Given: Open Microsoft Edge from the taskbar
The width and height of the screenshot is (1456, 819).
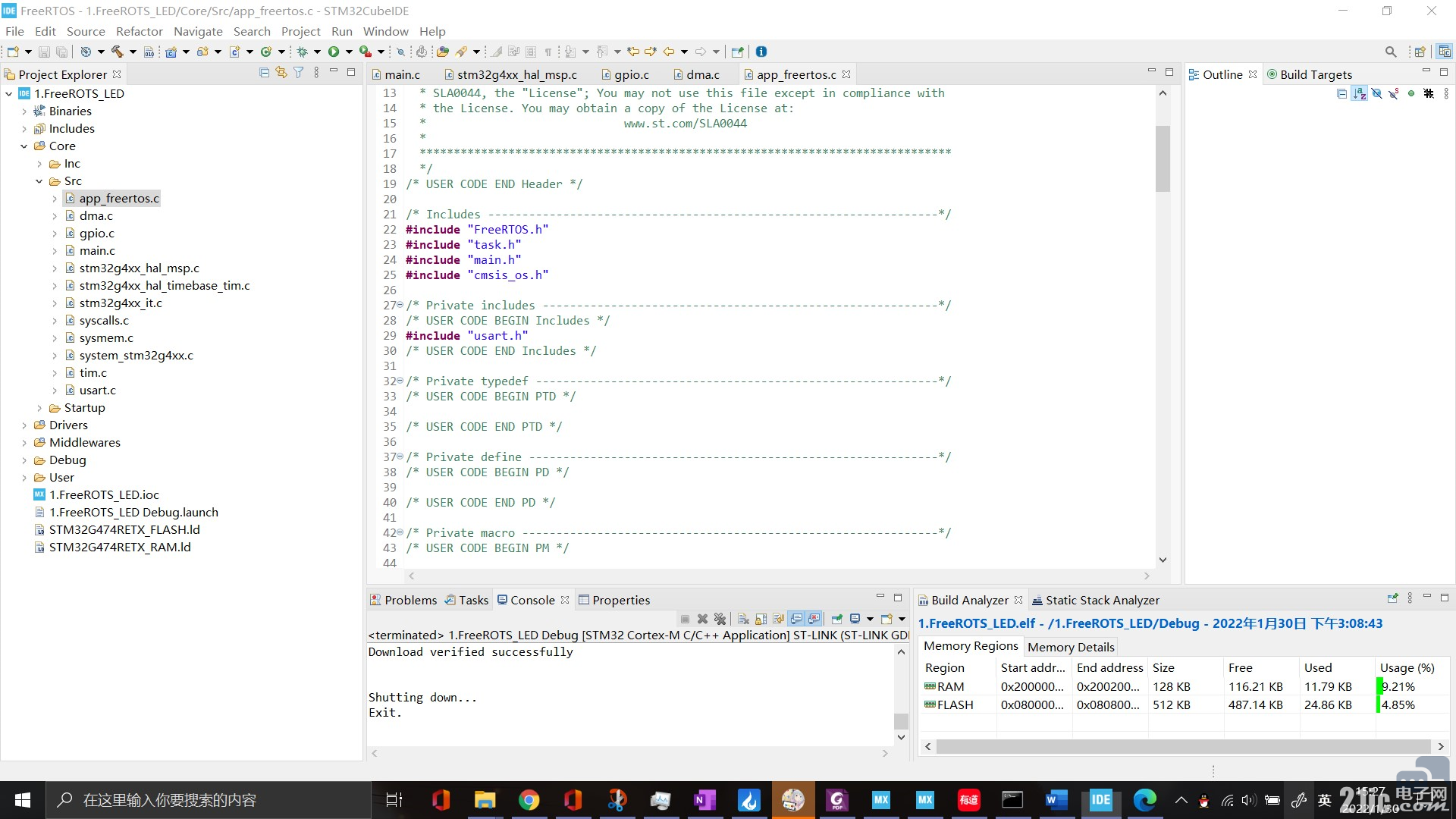Looking at the screenshot, I should 1144,800.
